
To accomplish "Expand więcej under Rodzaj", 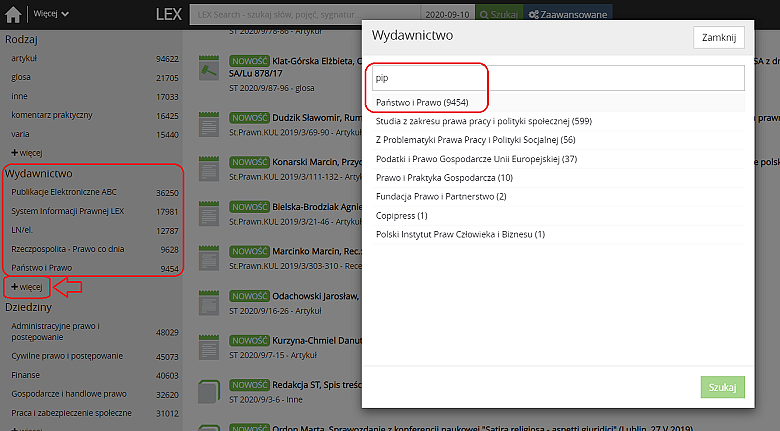I will pyautogui.click(x=27, y=153).
